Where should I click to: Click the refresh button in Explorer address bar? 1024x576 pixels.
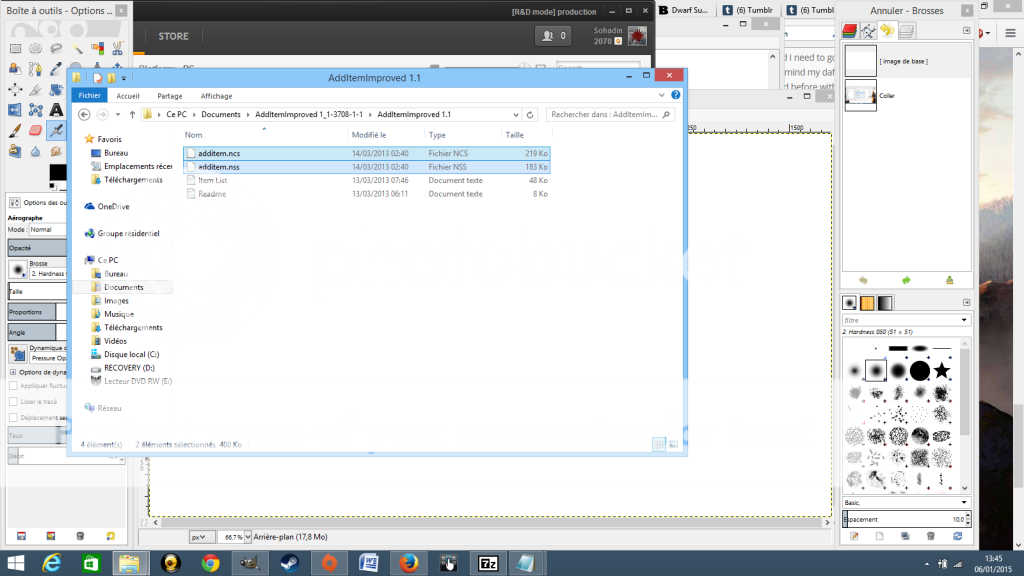tap(531, 115)
